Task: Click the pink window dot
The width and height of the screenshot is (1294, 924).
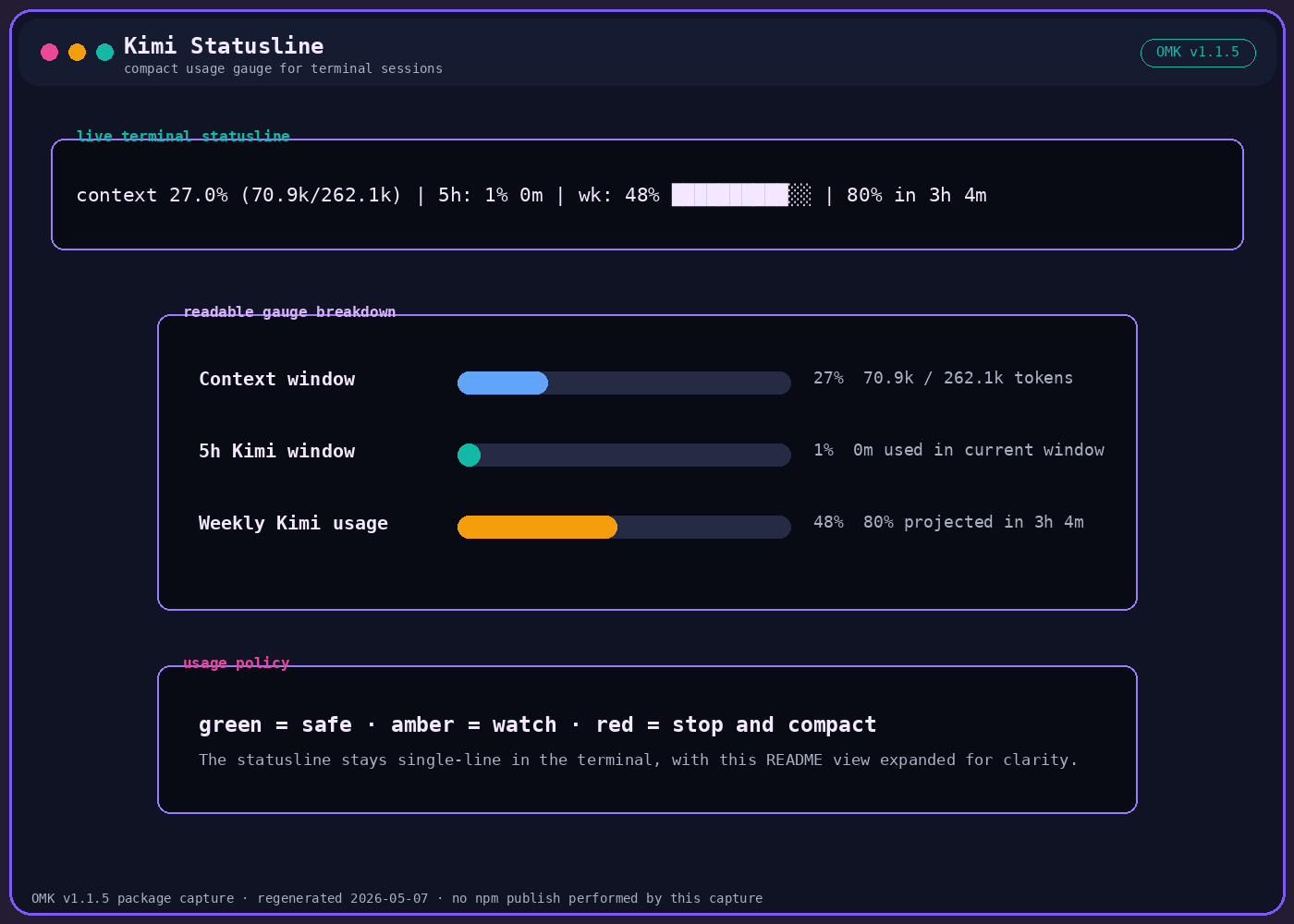Action: pyautogui.click(x=50, y=52)
